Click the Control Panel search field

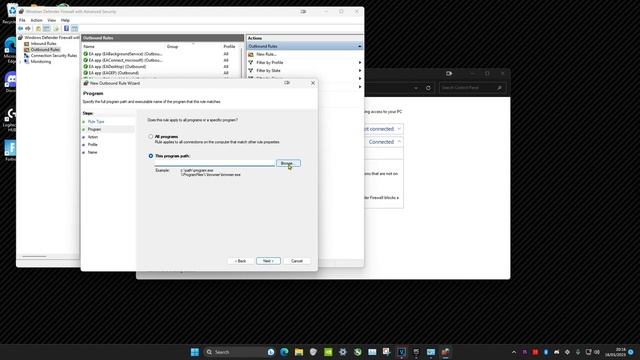pos(473,88)
